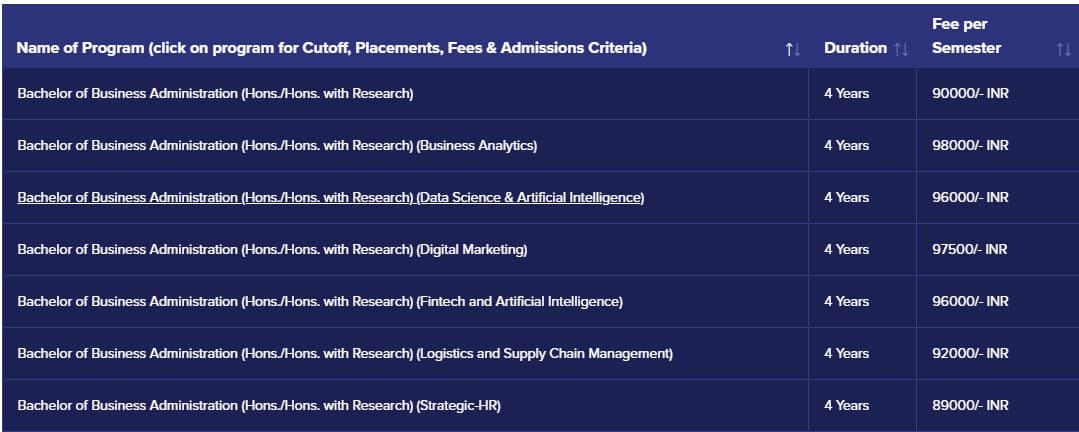The width and height of the screenshot is (1079, 432).
Task: Click the 97500/- INR fee value
Action: pos(969,250)
